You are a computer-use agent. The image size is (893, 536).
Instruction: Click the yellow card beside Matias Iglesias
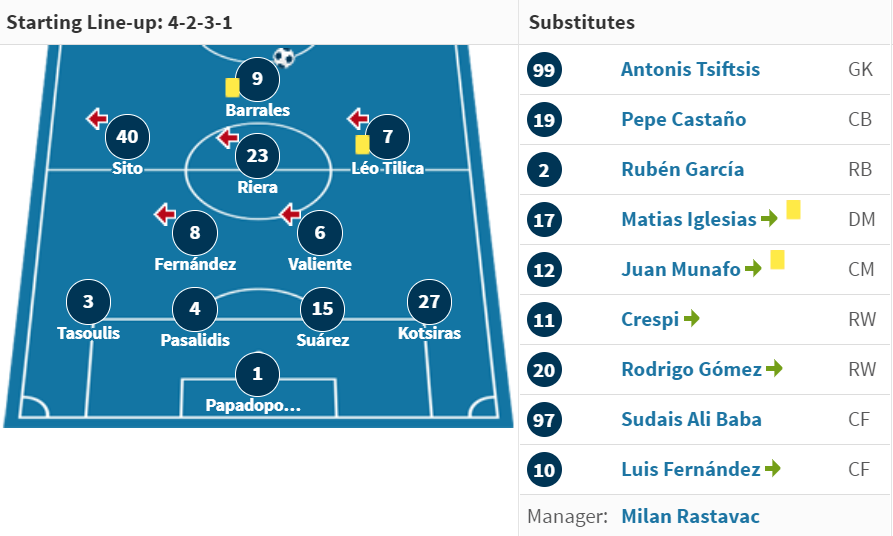click(x=793, y=210)
